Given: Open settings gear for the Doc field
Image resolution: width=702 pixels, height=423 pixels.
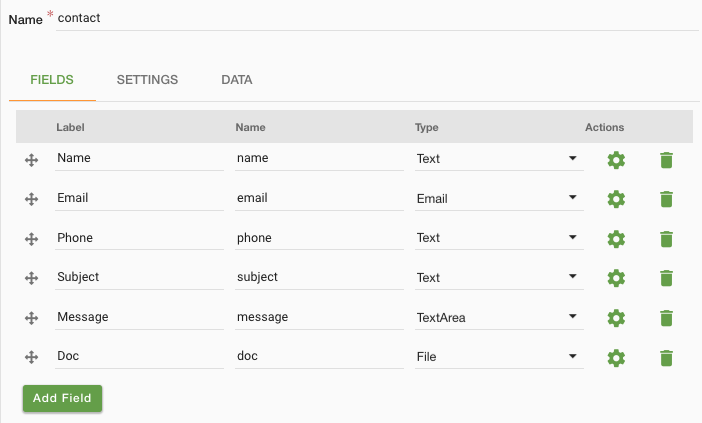Looking at the screenshot, I should [616, 358].
